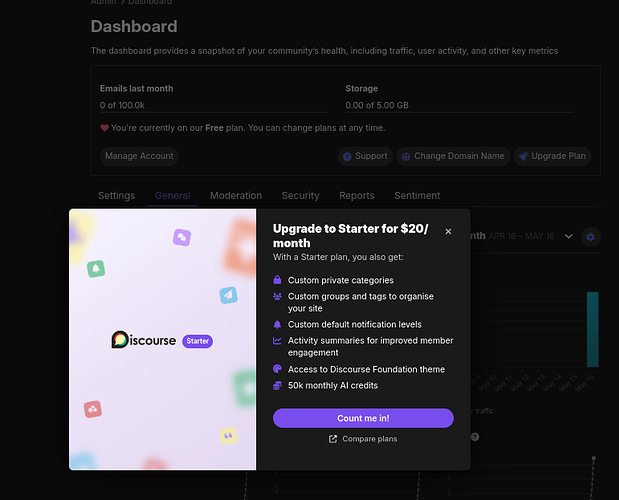Image resolution: width=619 pixels, height=500 pixels.
Task: Click the external link icon beside Compare plans
Action: (333, 439)
